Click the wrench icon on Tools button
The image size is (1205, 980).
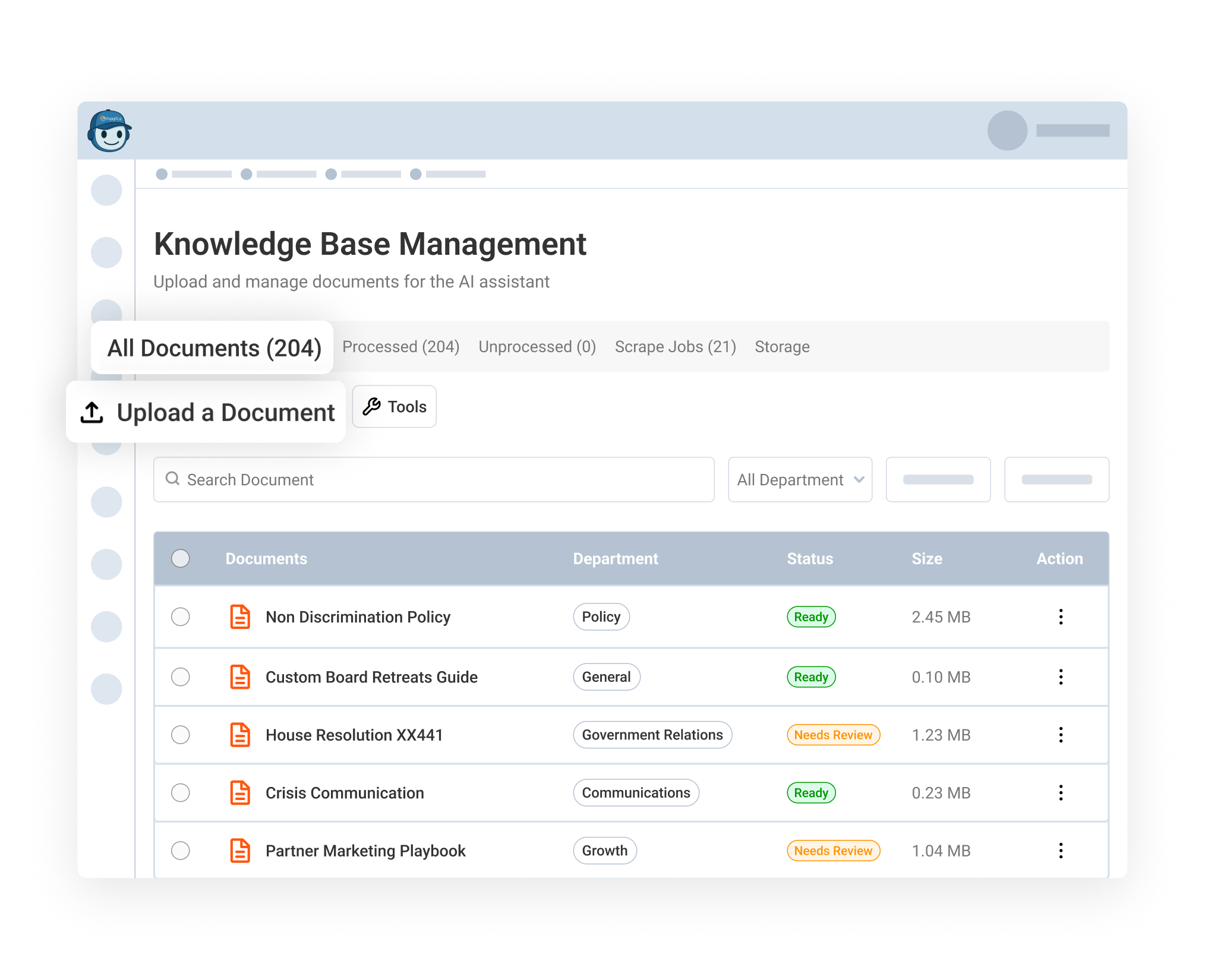tap(372, 406)
